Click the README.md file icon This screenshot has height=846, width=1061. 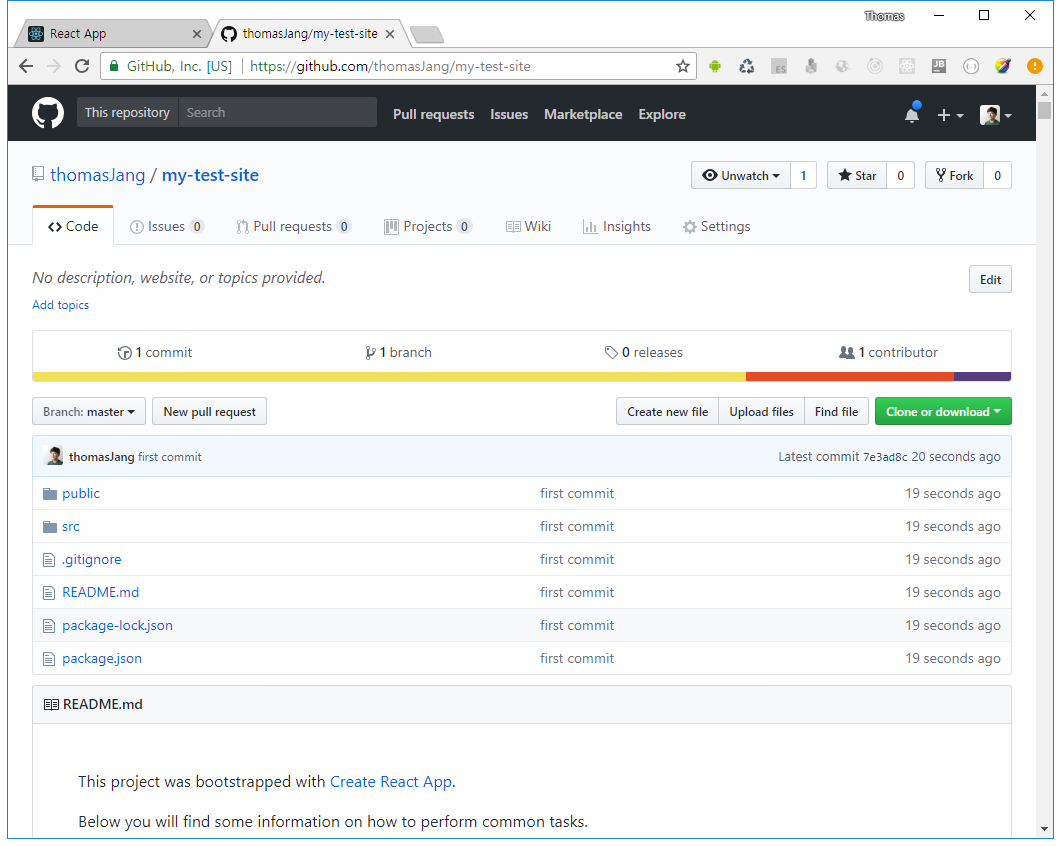pos(49,593)
